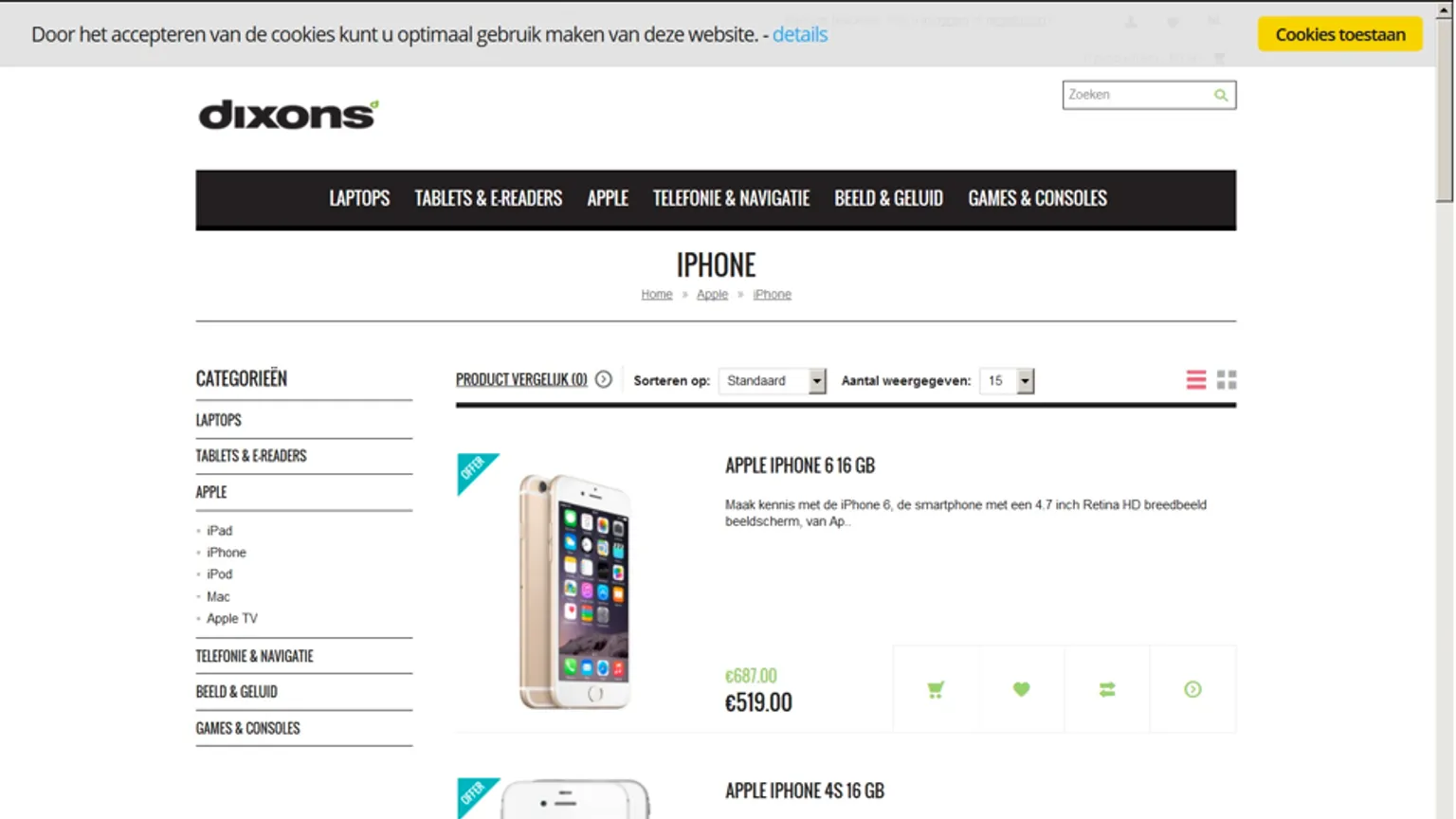
Task: Open Games & Consoles in top menu
Action: pyautogui.click(x=1037, y=198)
